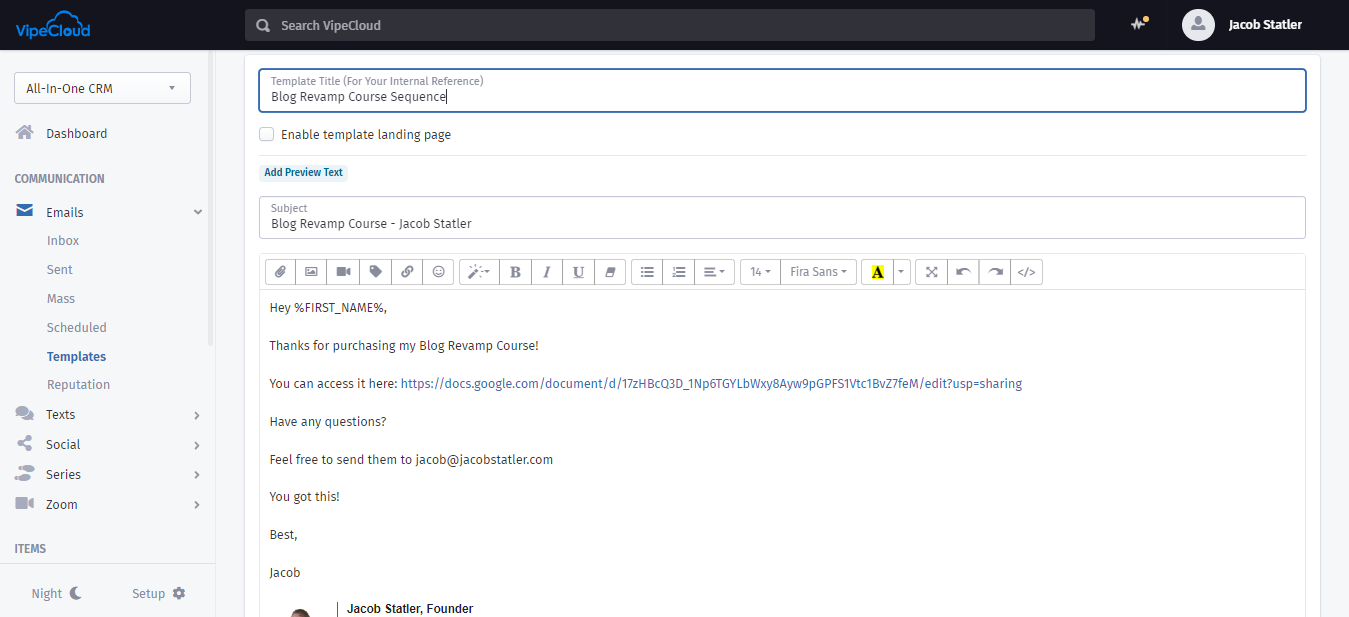This screenshot has width=1349, height=617.
Task: Open the activity pulse notifications icon
Action: point(1139,24)
